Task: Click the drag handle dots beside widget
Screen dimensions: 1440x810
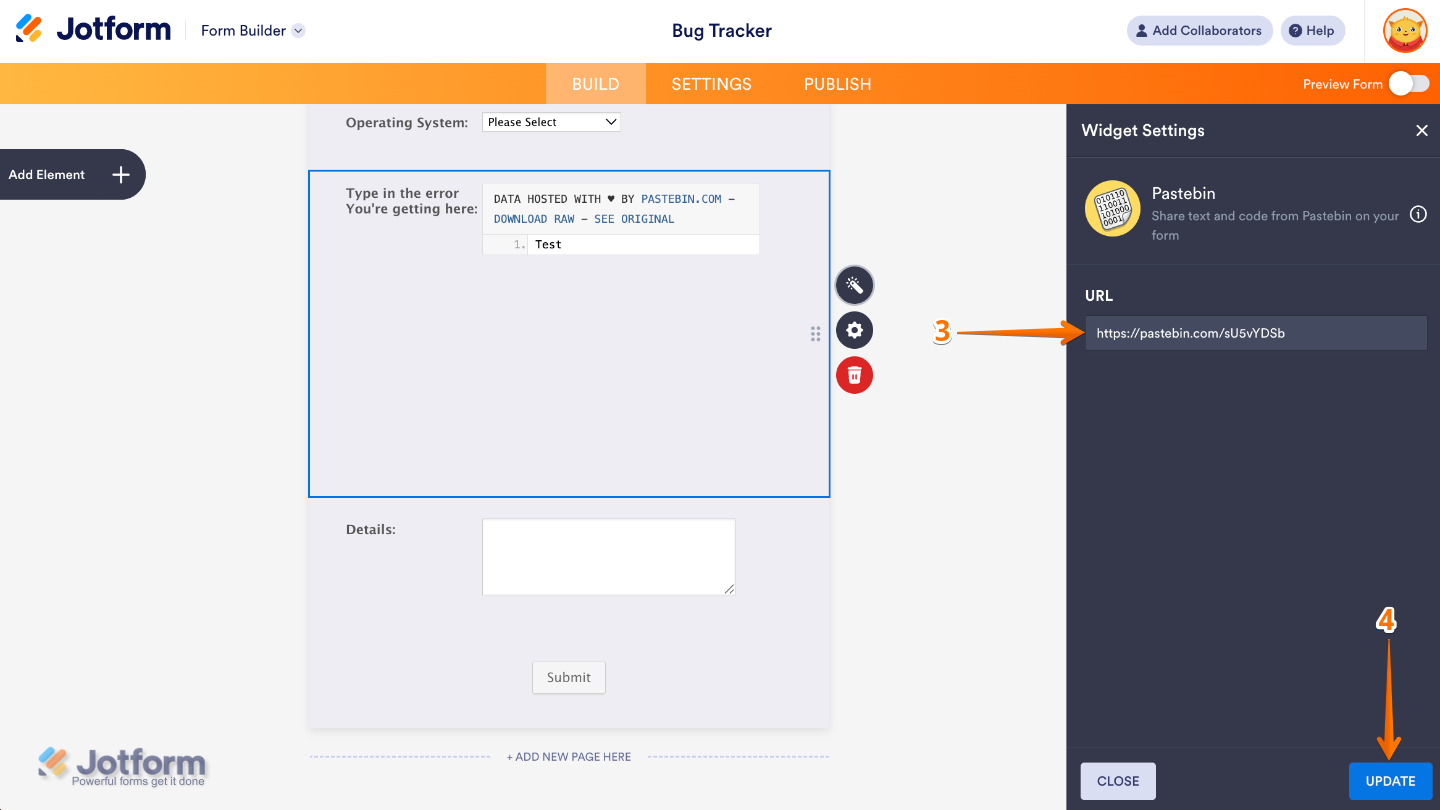Action: (x=815, y=334)
